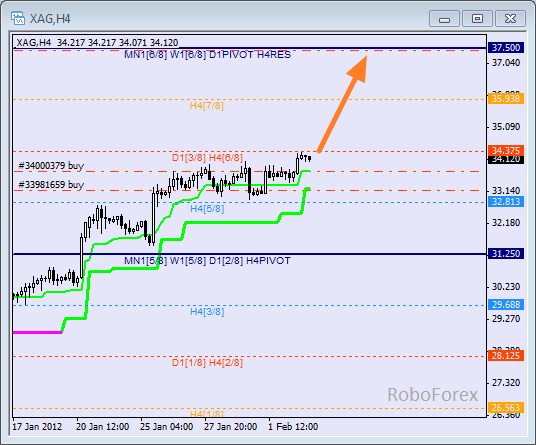Select the H4[5/8] level label
Viewport: 536px width, 445px height.
click(207, 208)
